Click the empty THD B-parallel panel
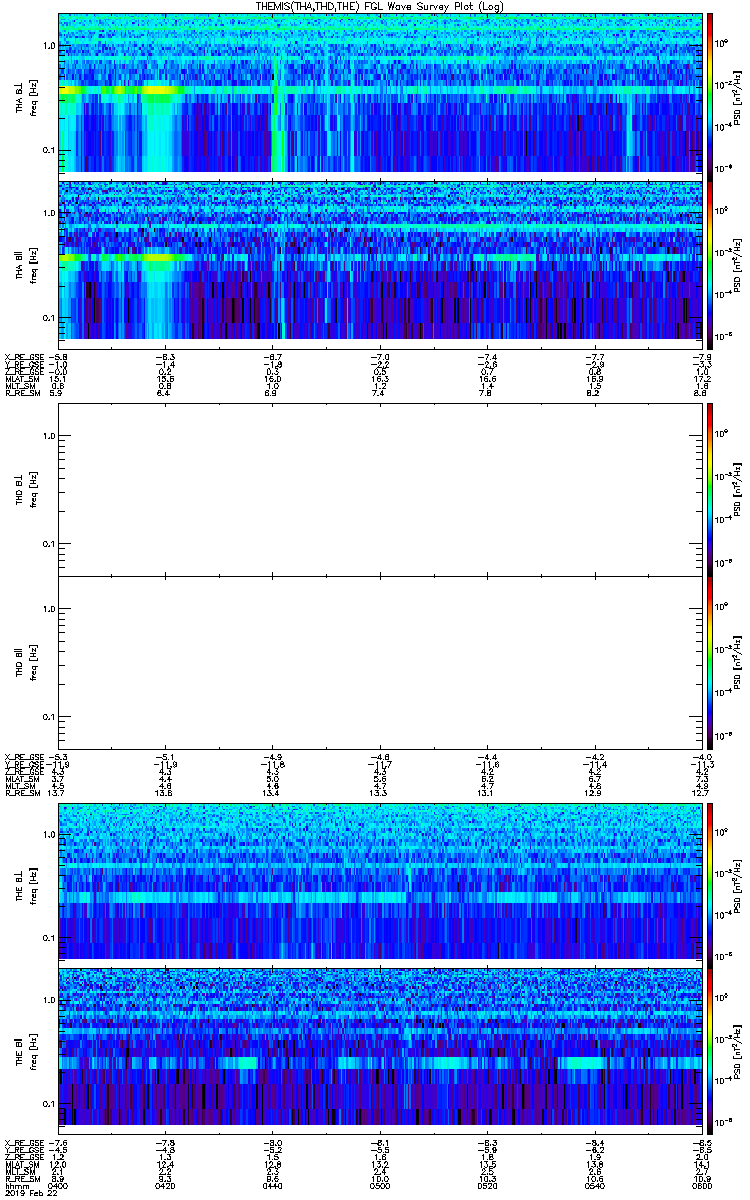750x1200 pixels. (380, 661)
